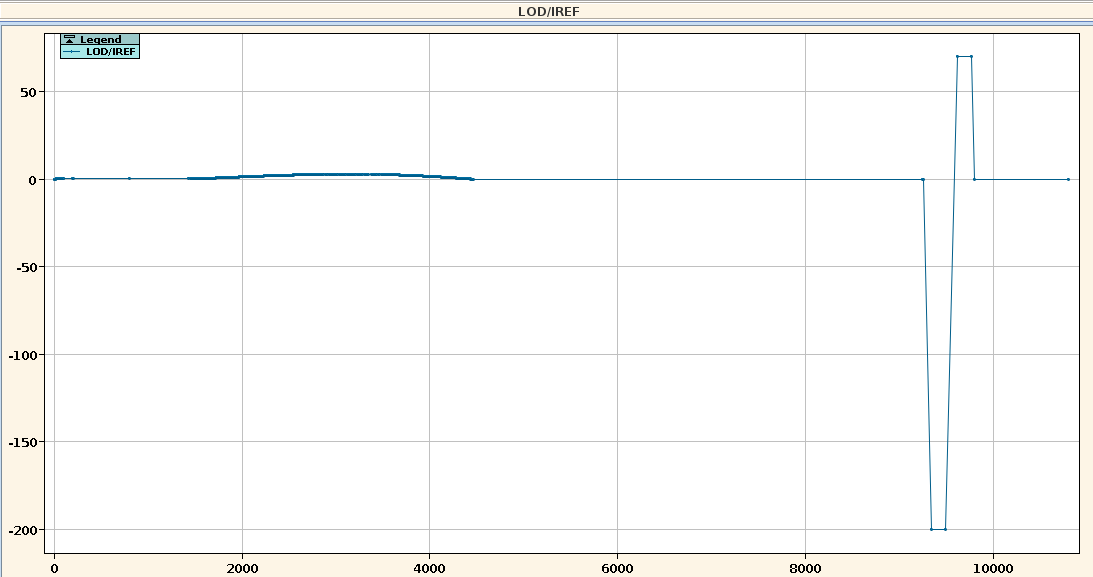Viewport: 1093px width, 577px height.
Task: Click the LOD/IREF line sample in the legend
Action: [x=71, y=51]
